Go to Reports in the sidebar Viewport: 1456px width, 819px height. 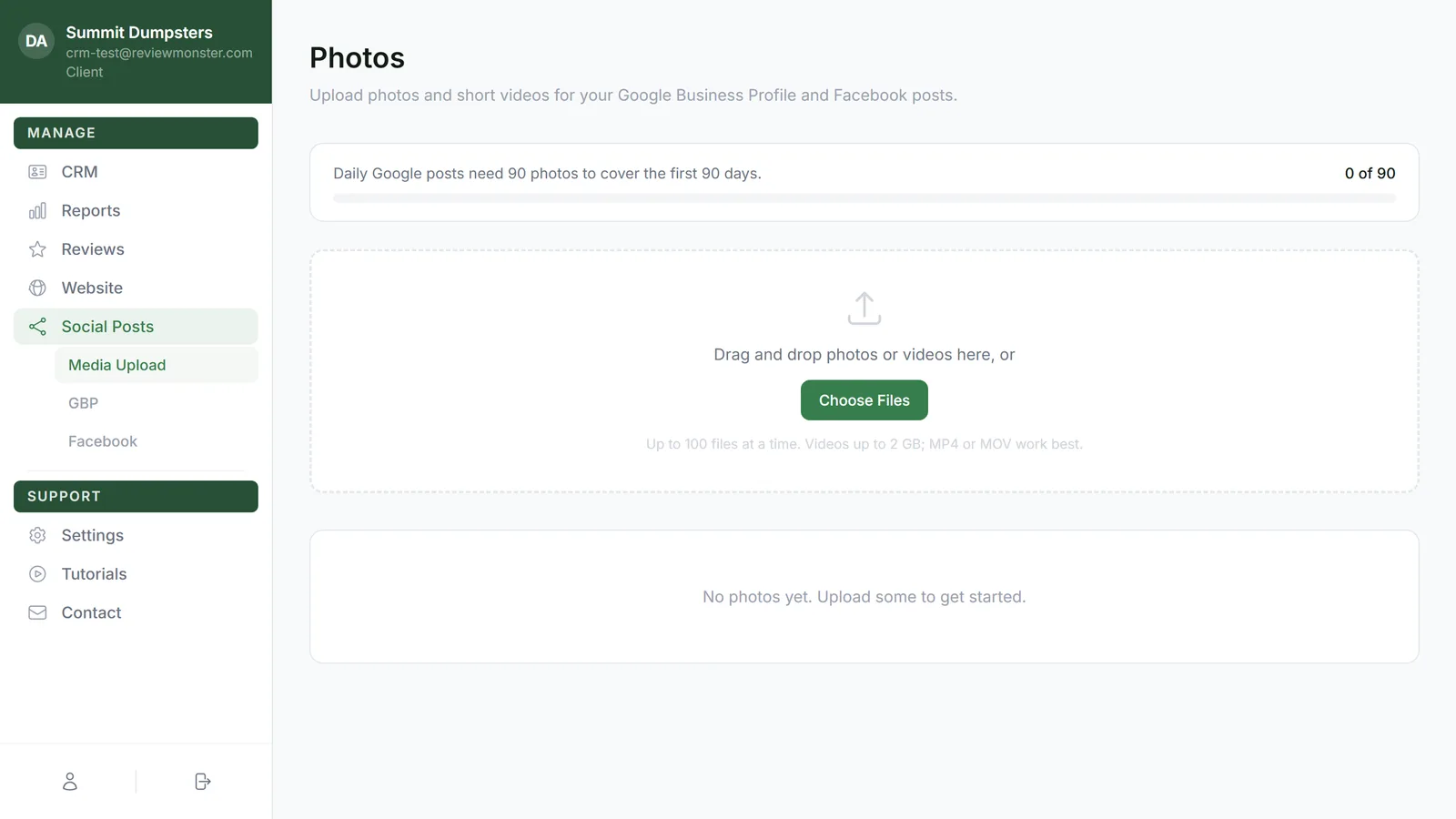(x=136, y=210)
